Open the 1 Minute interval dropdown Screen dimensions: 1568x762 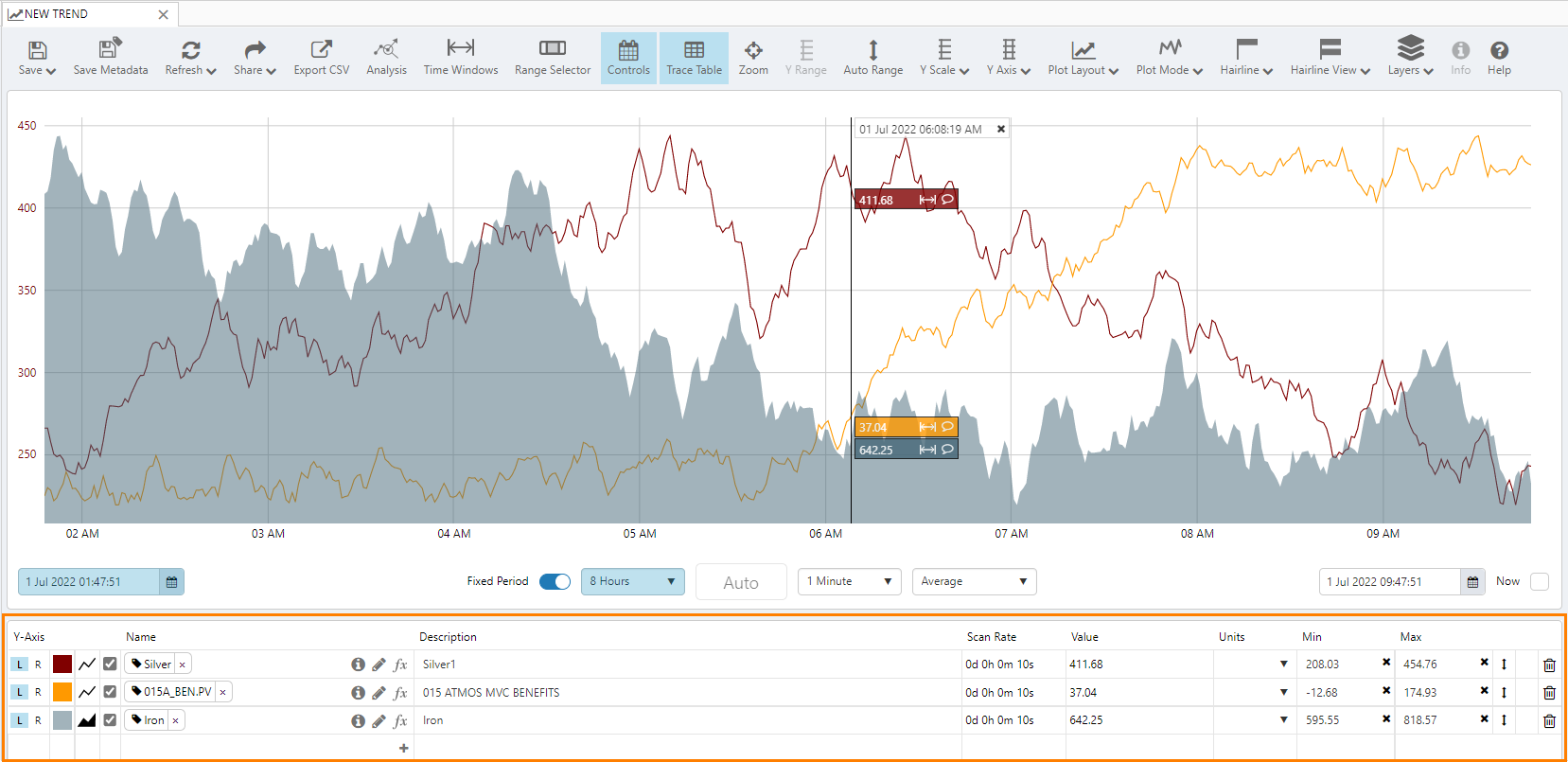pos(849,581)
